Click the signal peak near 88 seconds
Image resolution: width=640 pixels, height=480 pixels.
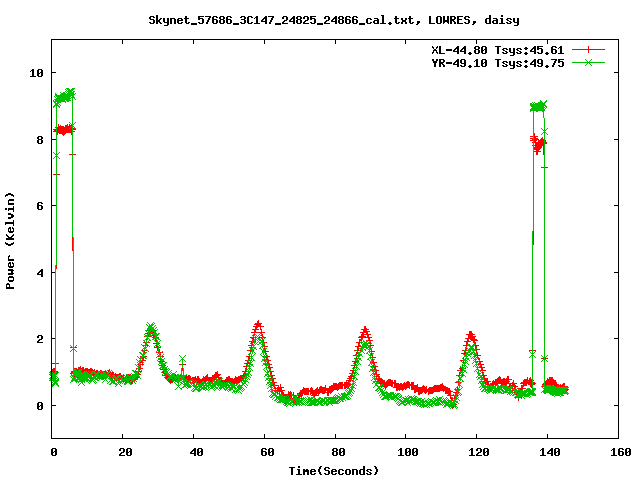(x=365, y=331)
